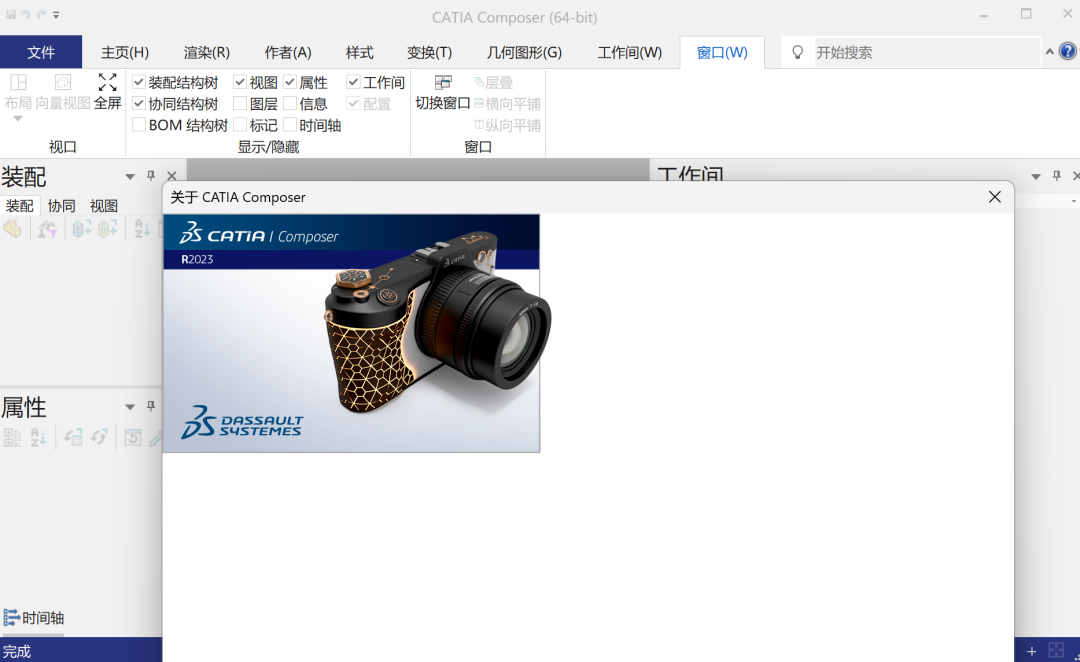Open the 属性 panel dropdown arrow
The height and width of the screenshot is (662, 1080).
click(130, 407)
